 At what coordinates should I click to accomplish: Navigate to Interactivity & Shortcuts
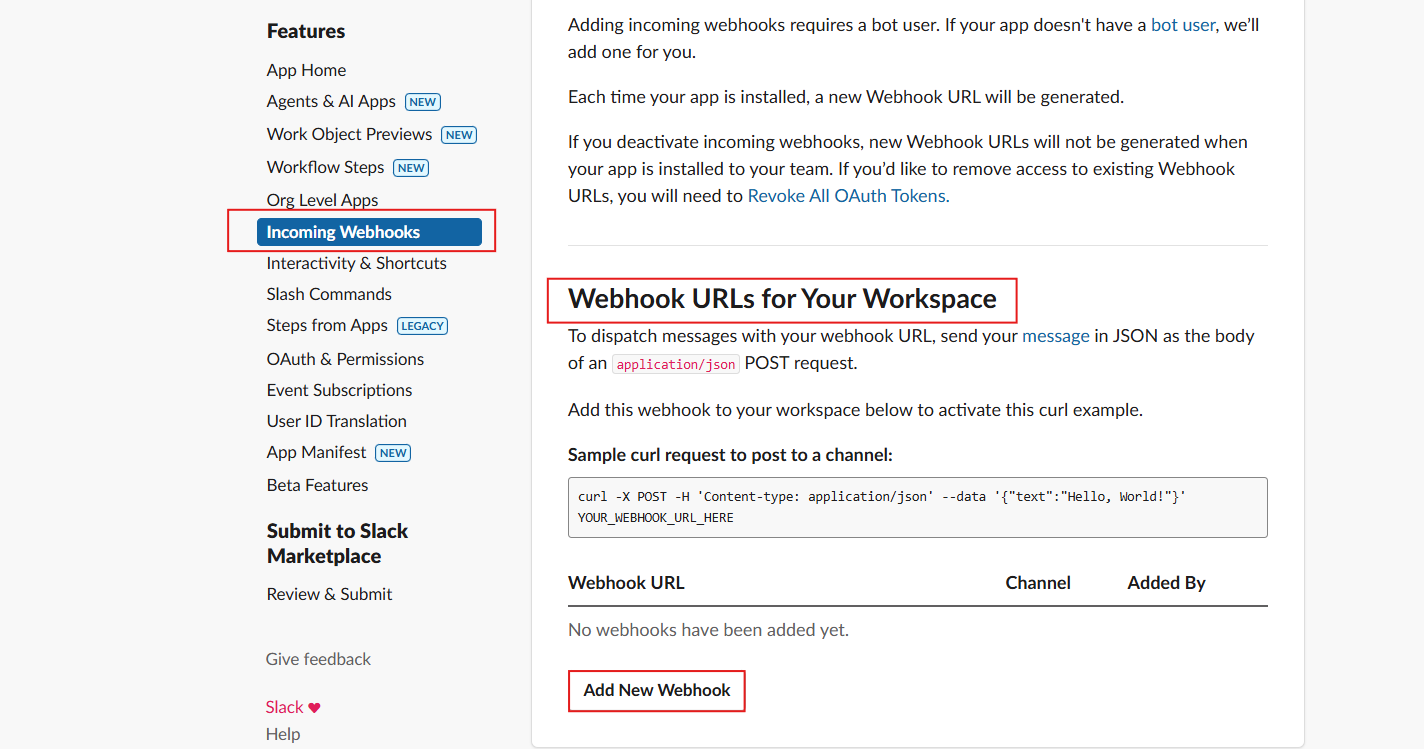coord(356,263)
